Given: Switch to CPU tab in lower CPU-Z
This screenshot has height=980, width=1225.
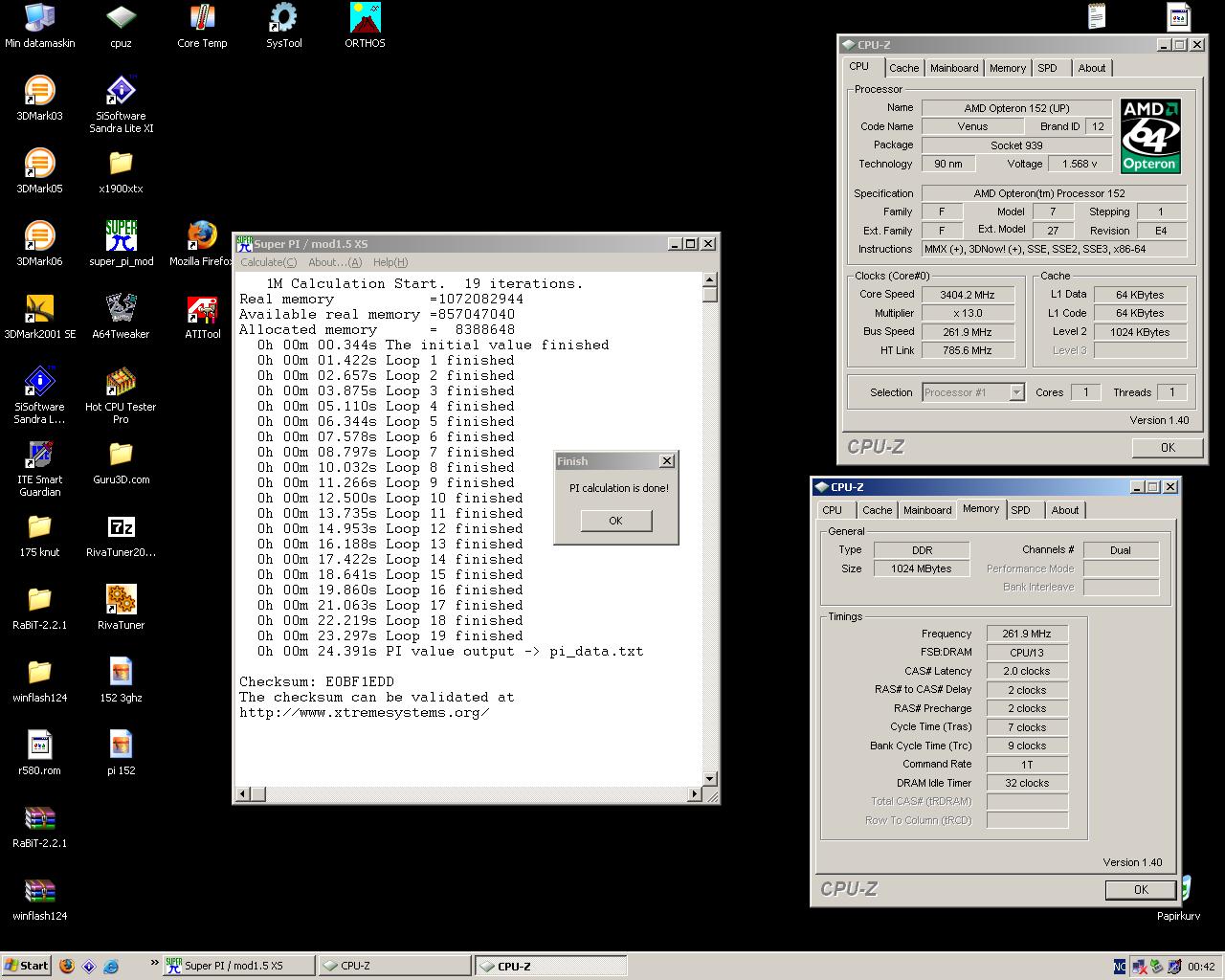Looking at the screenshot, I should 833,510.
